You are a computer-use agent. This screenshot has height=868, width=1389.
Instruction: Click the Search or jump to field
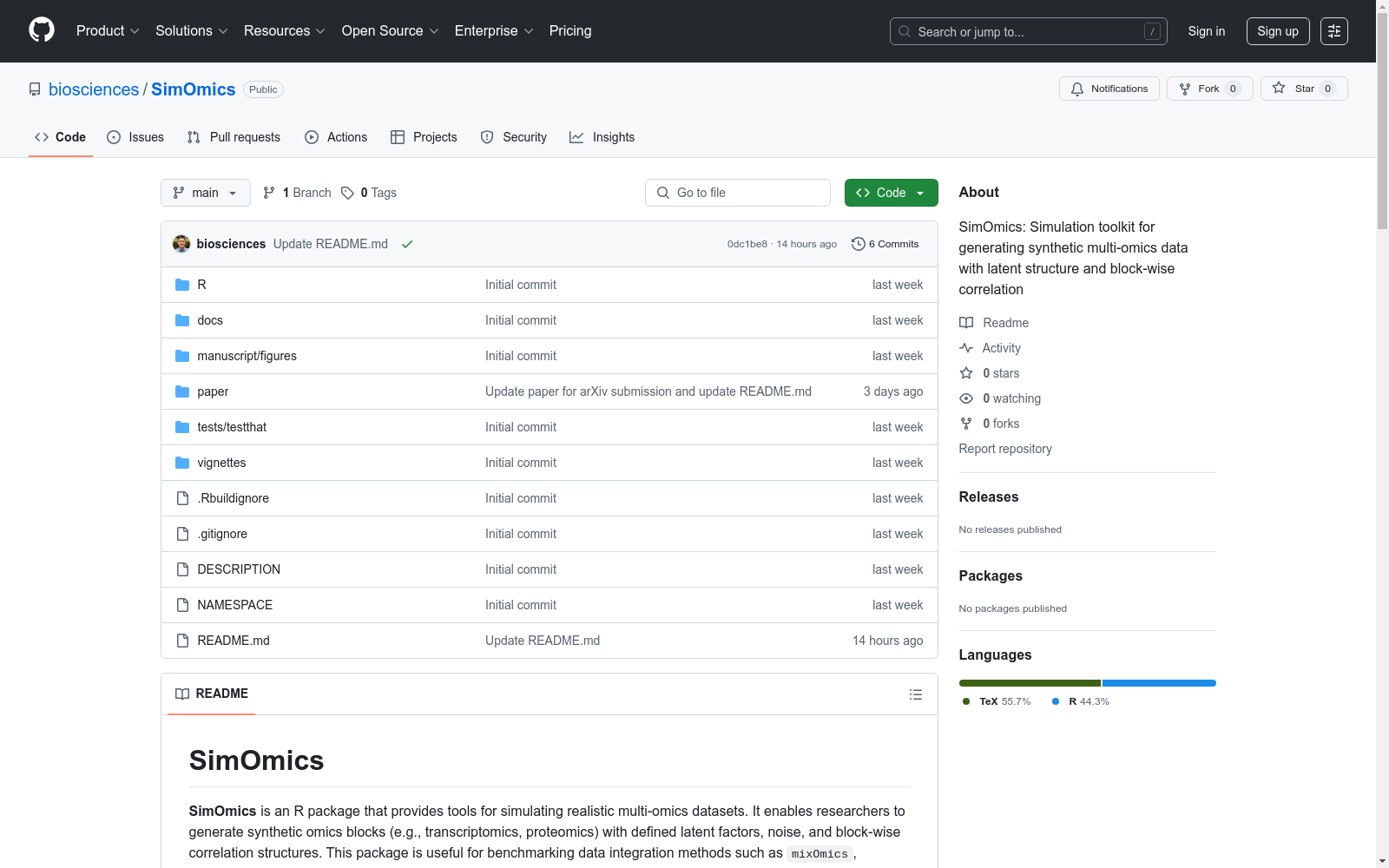point(1028,31)
